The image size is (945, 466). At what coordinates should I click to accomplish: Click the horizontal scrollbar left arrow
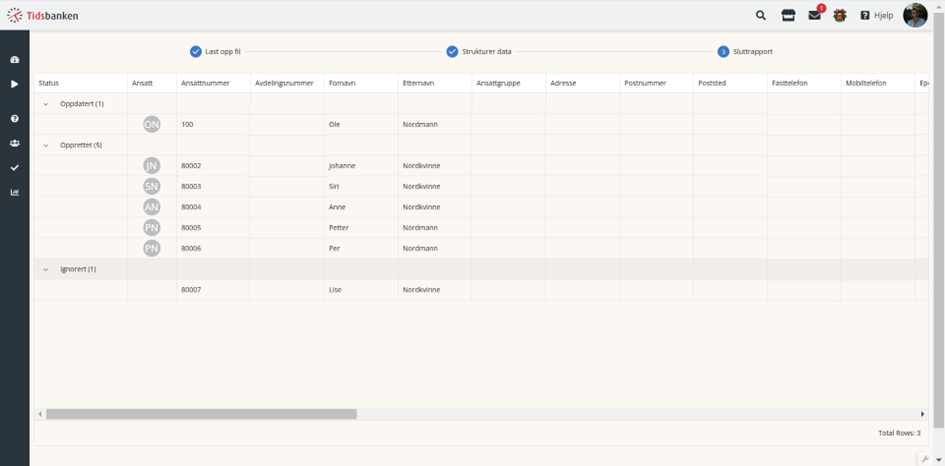pos(40,414)
